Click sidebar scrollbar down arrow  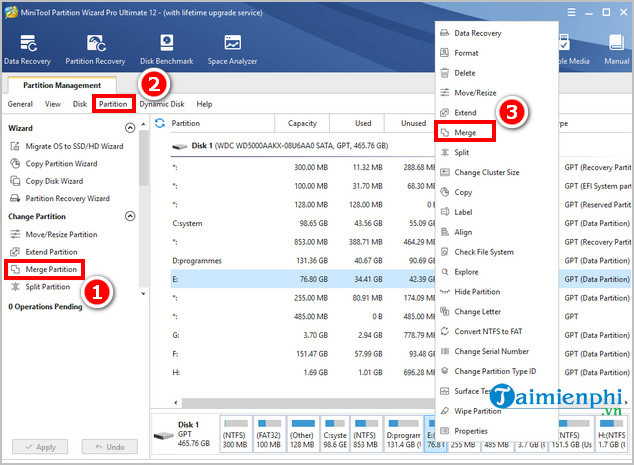[x=143, y=294]
